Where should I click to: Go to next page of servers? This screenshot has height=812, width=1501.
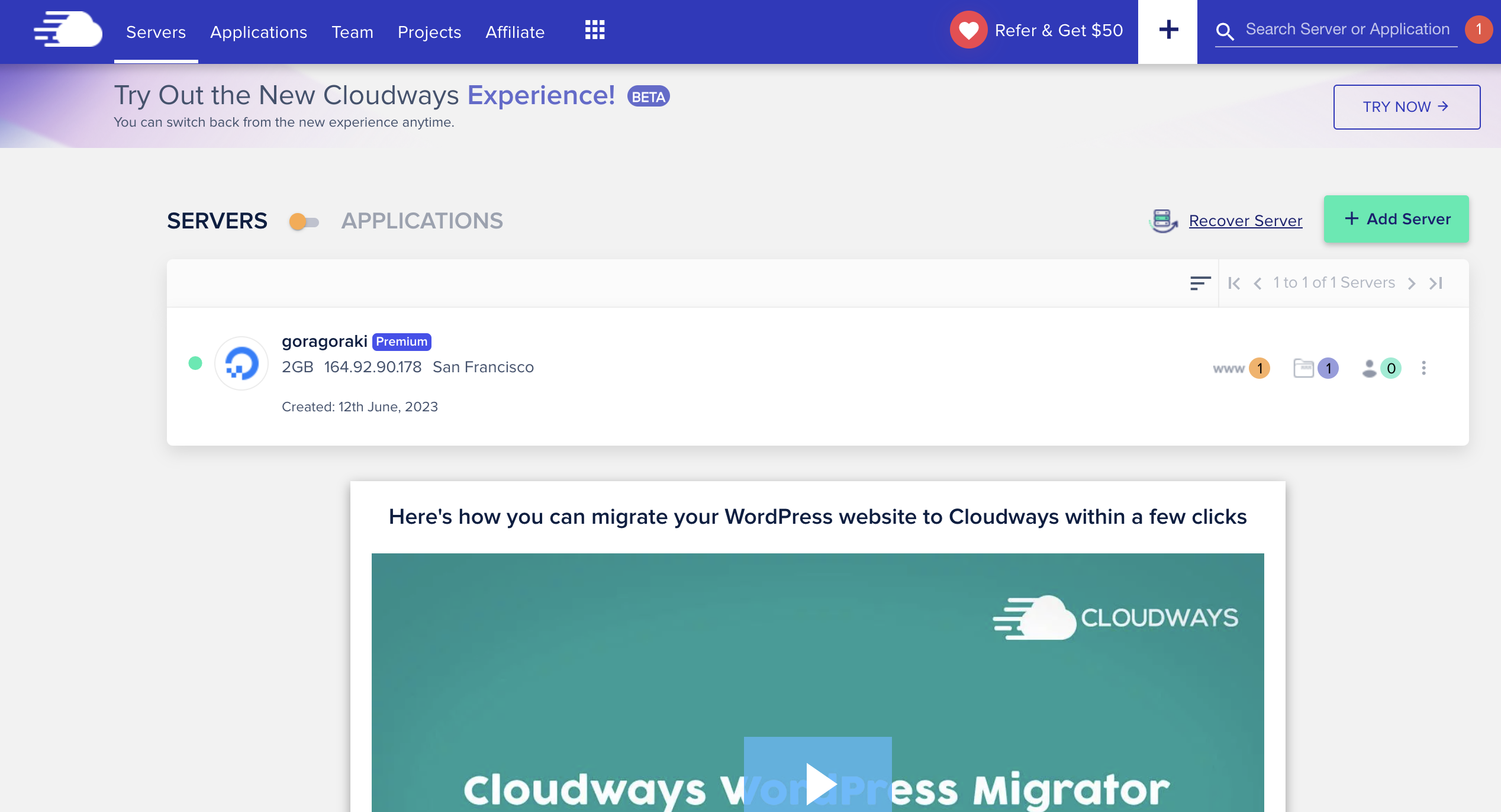[1412, 283]
